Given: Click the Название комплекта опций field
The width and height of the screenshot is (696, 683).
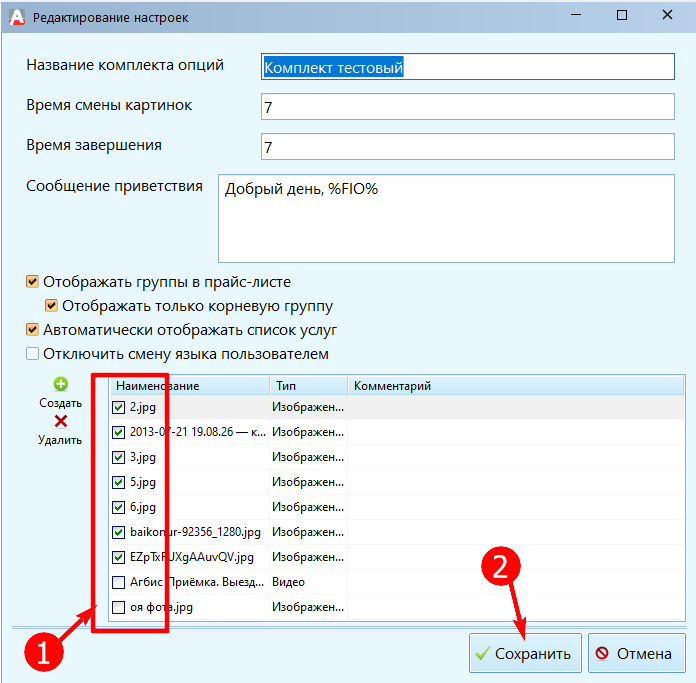Looking at the screenshot, I should tap(468, 67).
